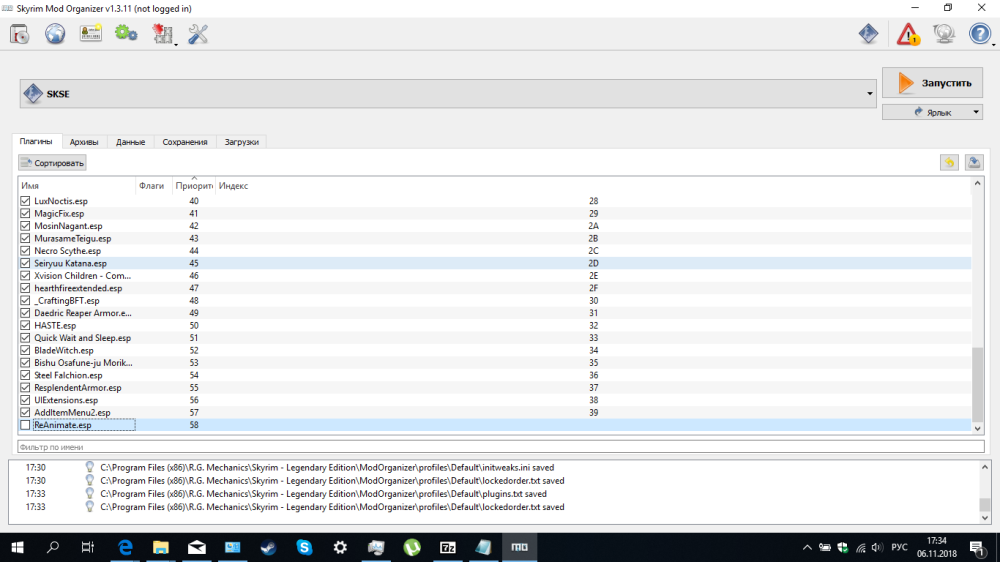
Task: Click the plugin list scroll down arrow
Action: (977, 429)
